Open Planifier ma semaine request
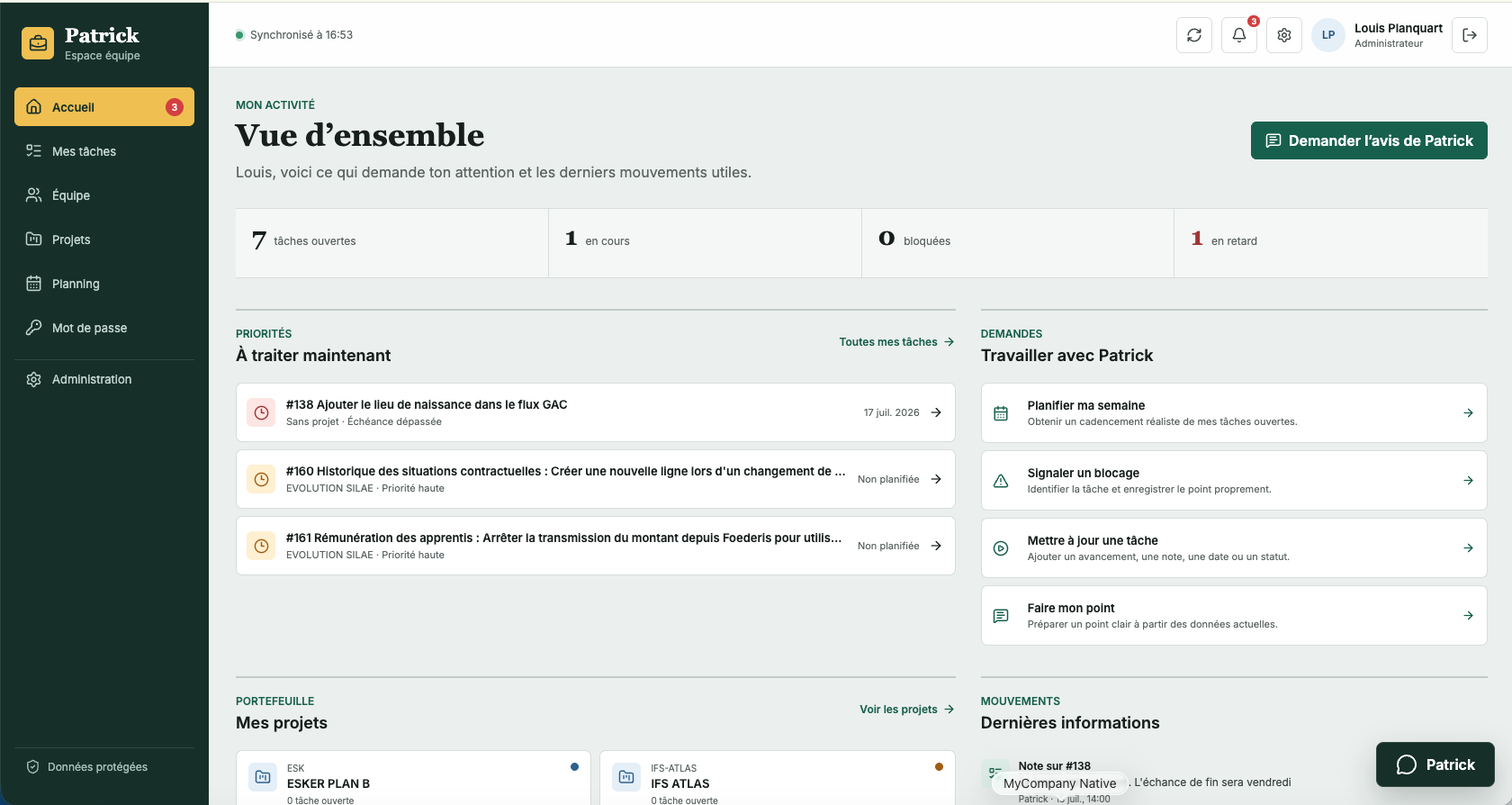Viewport: 1512px width, 805px height. point(1234,413)
